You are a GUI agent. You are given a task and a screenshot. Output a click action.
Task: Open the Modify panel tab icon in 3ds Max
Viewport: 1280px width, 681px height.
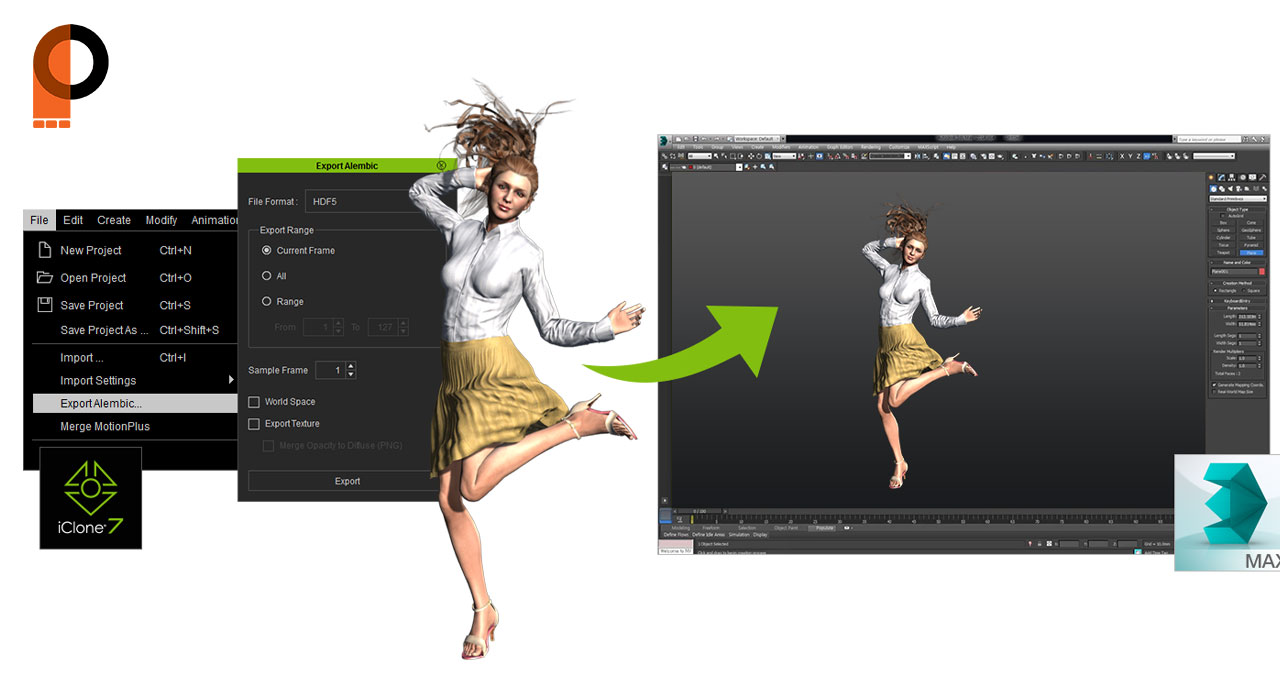[1222, 177]
